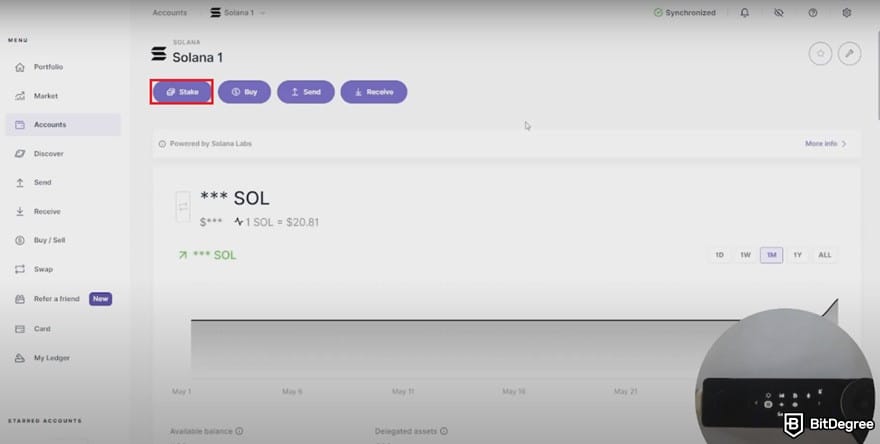Click the Accounts wallet icon
This screenshot has height=444, width=880.
click(20, 125)
